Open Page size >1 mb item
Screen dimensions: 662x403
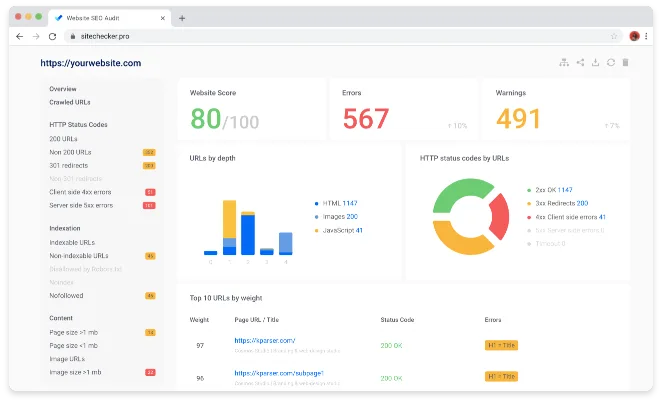(73, 333)
